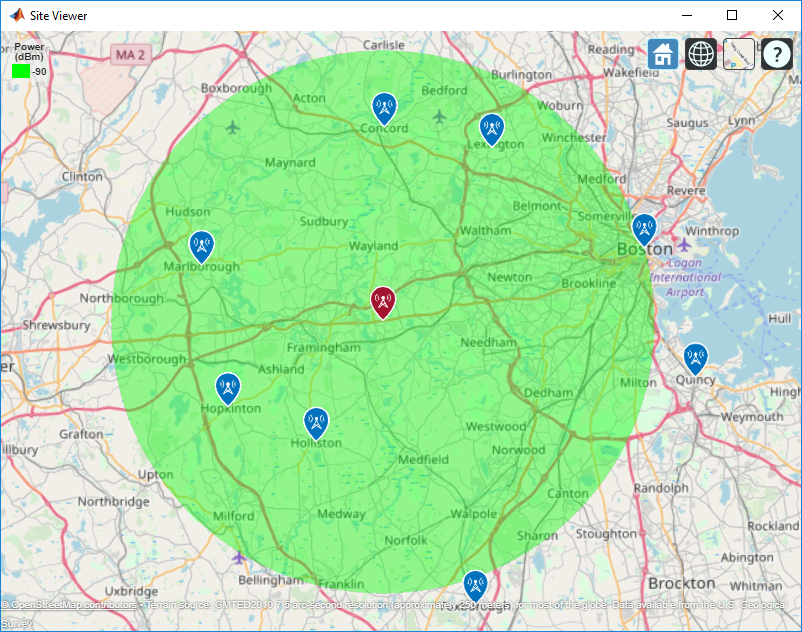Click the Framingham map label
802x632 pixels.
pyautogui.click(x=324, y=348)
